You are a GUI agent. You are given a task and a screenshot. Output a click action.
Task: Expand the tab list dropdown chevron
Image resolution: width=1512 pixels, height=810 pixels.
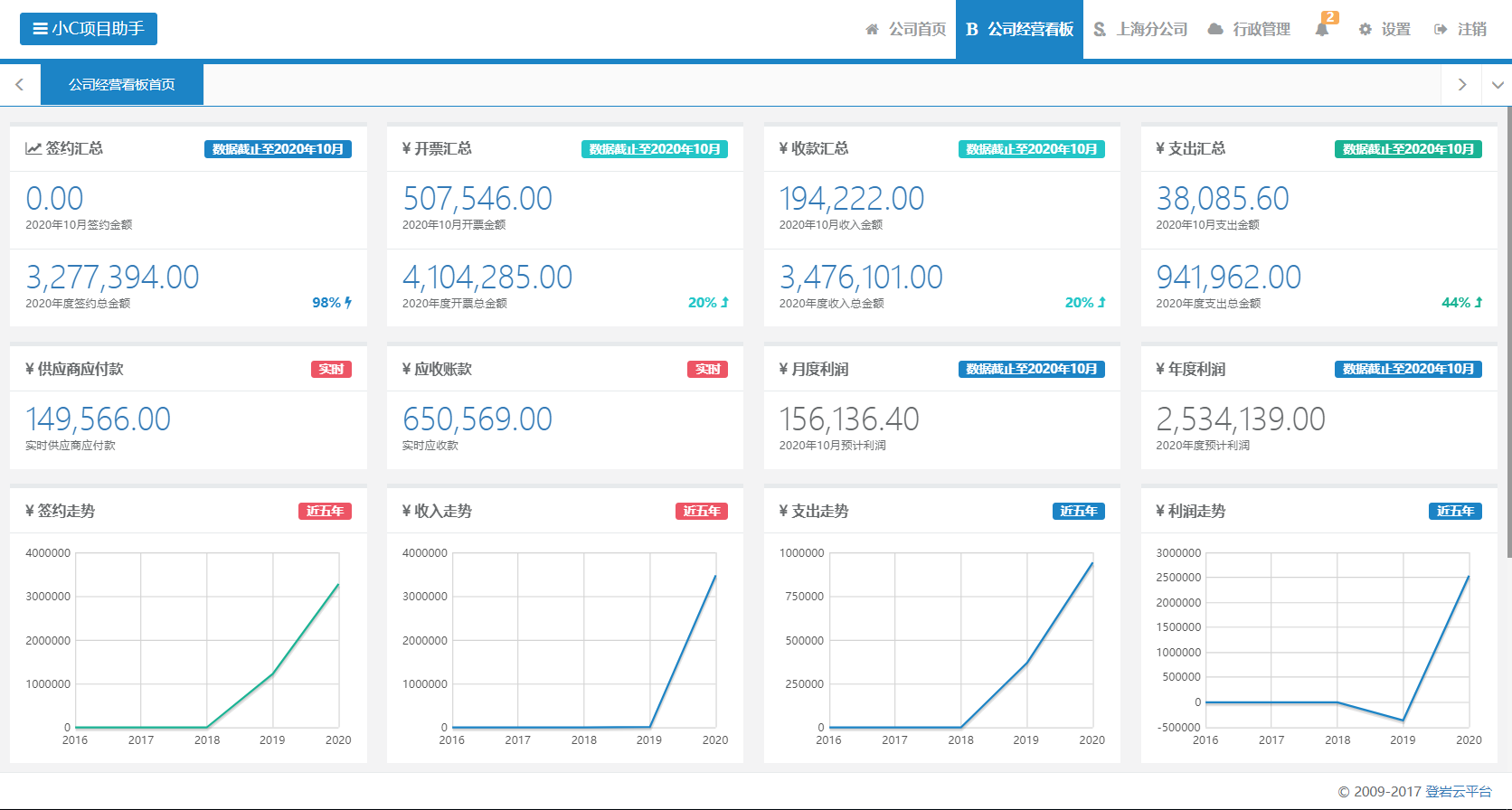tap(1498, 85)
